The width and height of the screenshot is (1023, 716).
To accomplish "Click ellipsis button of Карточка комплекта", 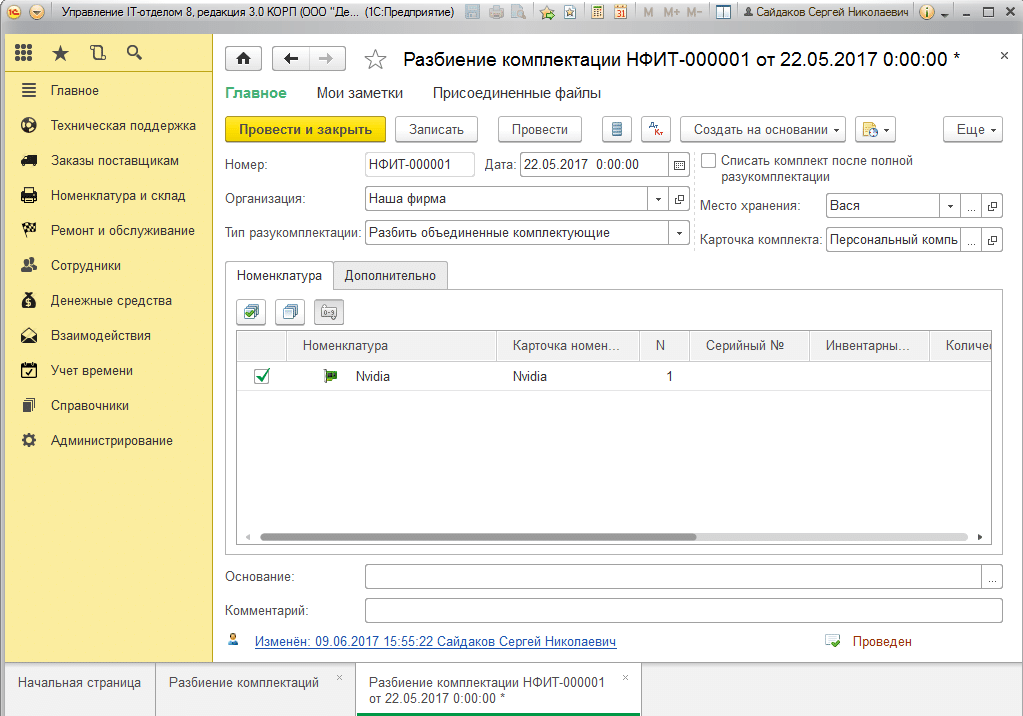I will (x=971, y=240).
